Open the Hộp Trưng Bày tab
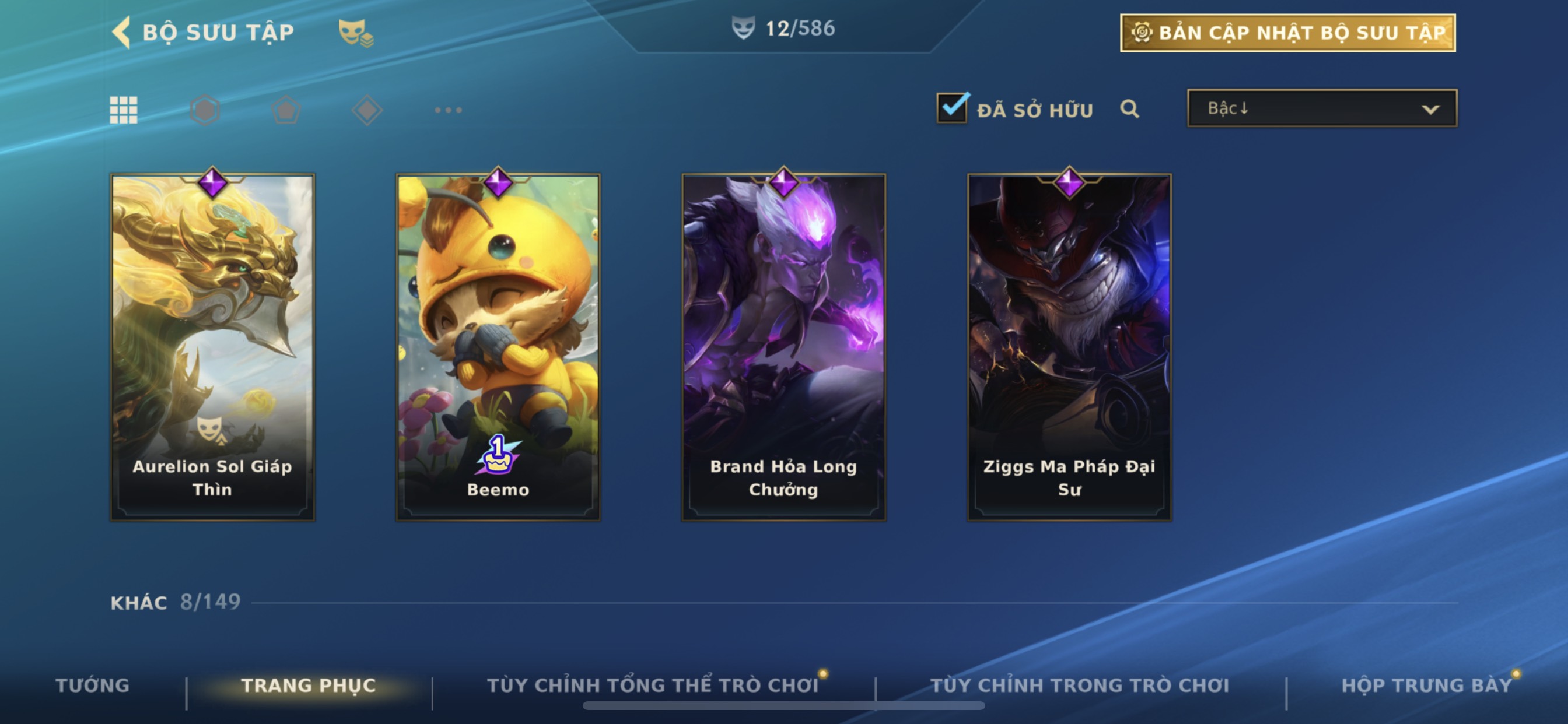Viewport: 1568px width, 724px height. [x=1427, y=686]
